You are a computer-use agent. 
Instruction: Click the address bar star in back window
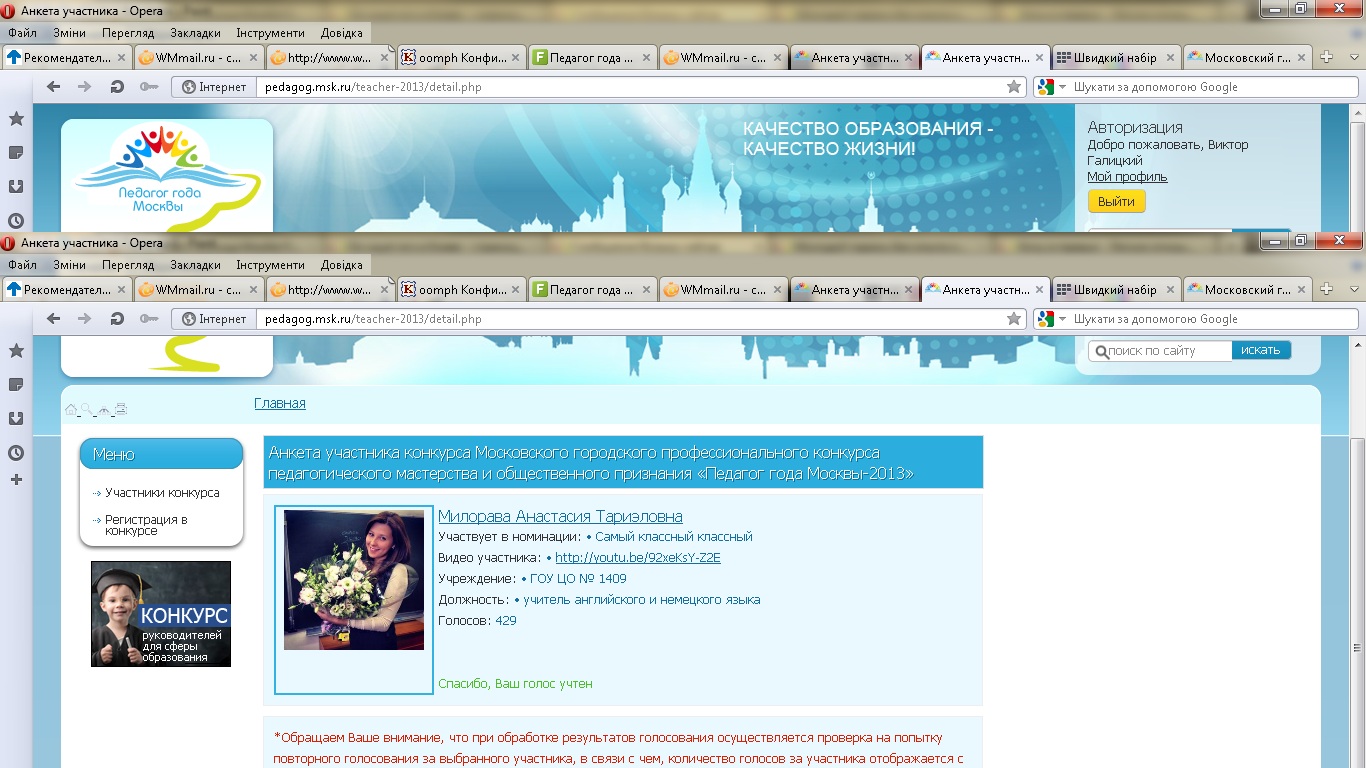coord(1014,87)
